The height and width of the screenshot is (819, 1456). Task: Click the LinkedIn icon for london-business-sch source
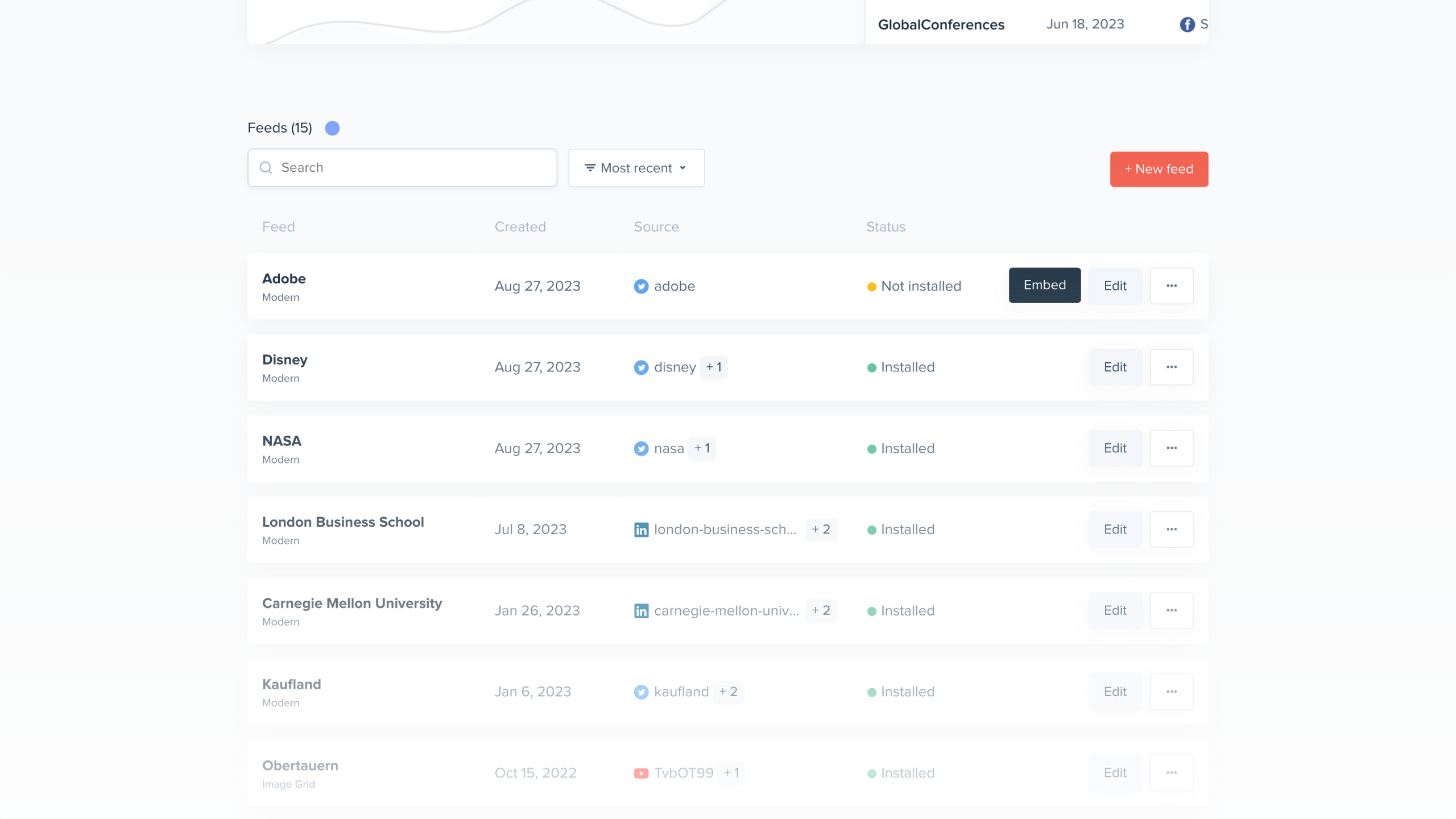click(x=641, y=530)
